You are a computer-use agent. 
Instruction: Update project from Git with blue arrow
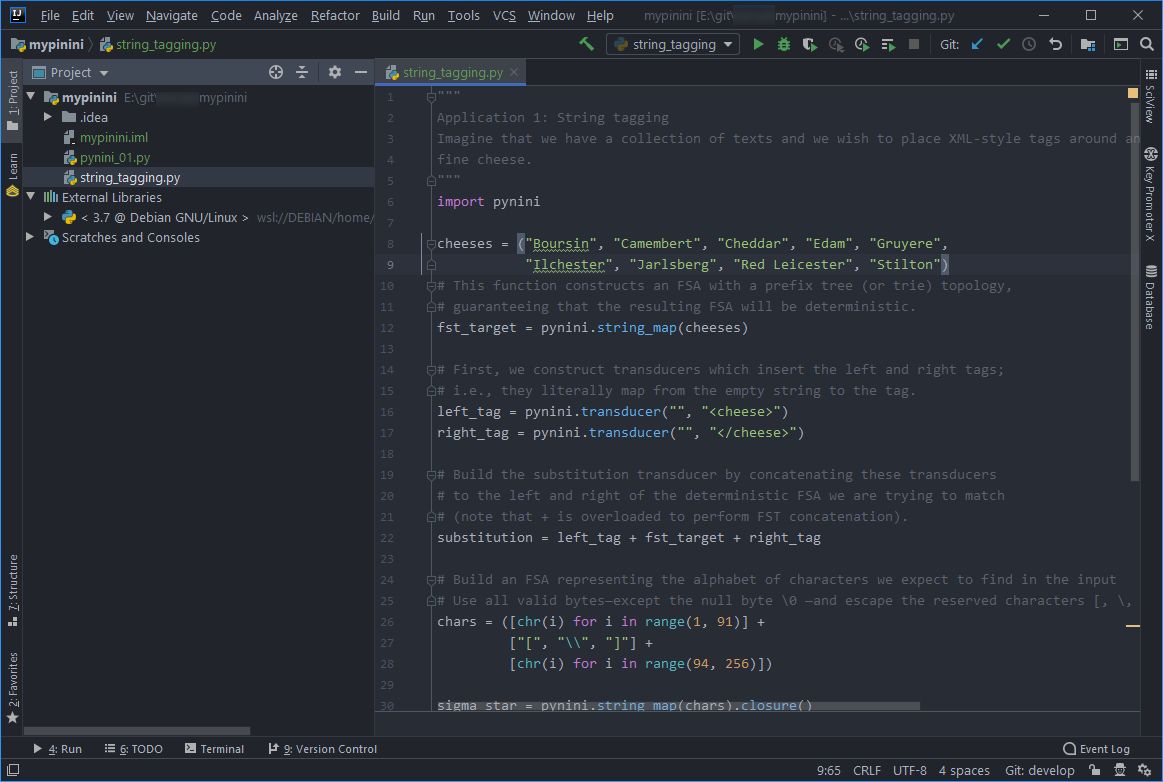pyautogui.click(x=977, y=45)
